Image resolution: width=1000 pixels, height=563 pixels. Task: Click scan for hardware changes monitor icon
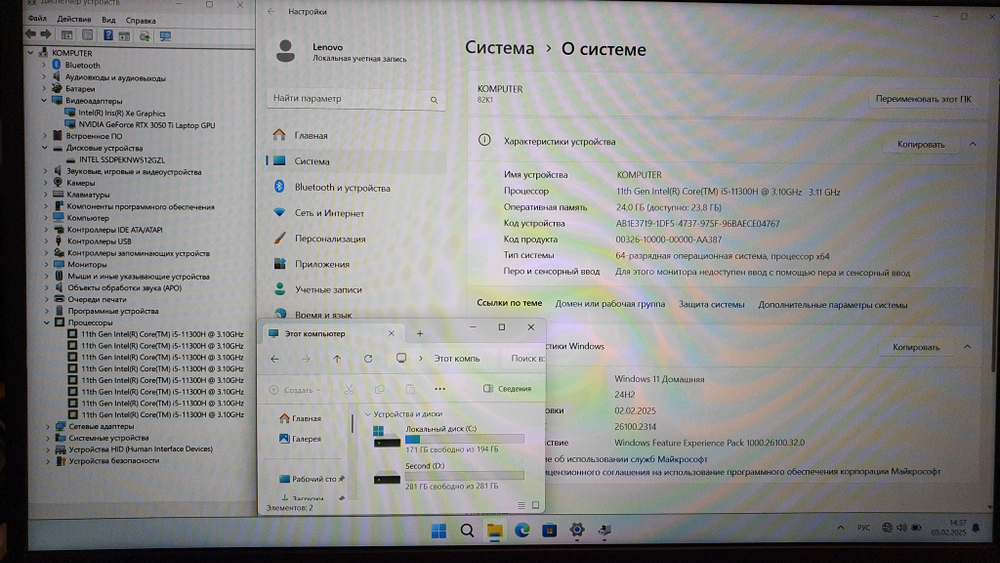165,36
